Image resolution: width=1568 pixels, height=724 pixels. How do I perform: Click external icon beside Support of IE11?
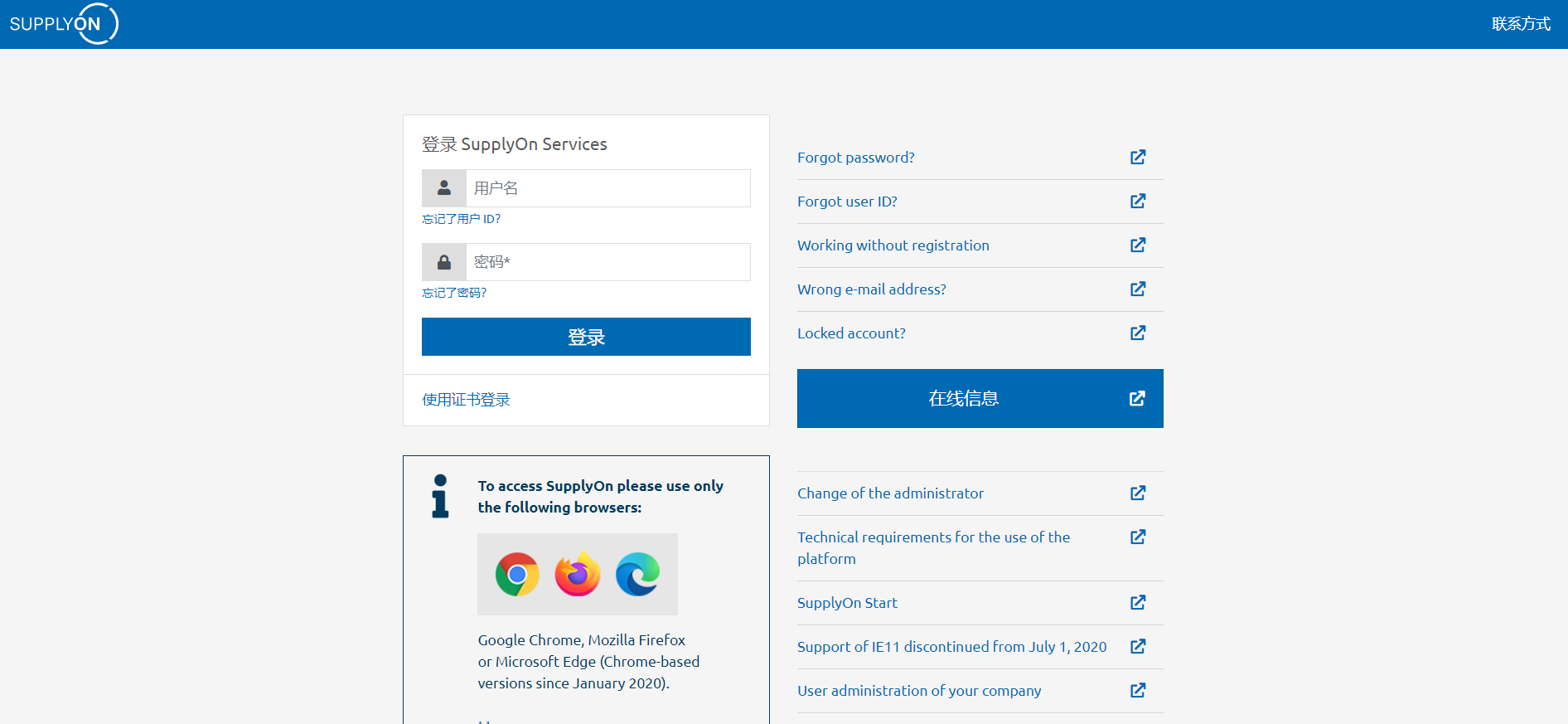(x=1138, y=646)
